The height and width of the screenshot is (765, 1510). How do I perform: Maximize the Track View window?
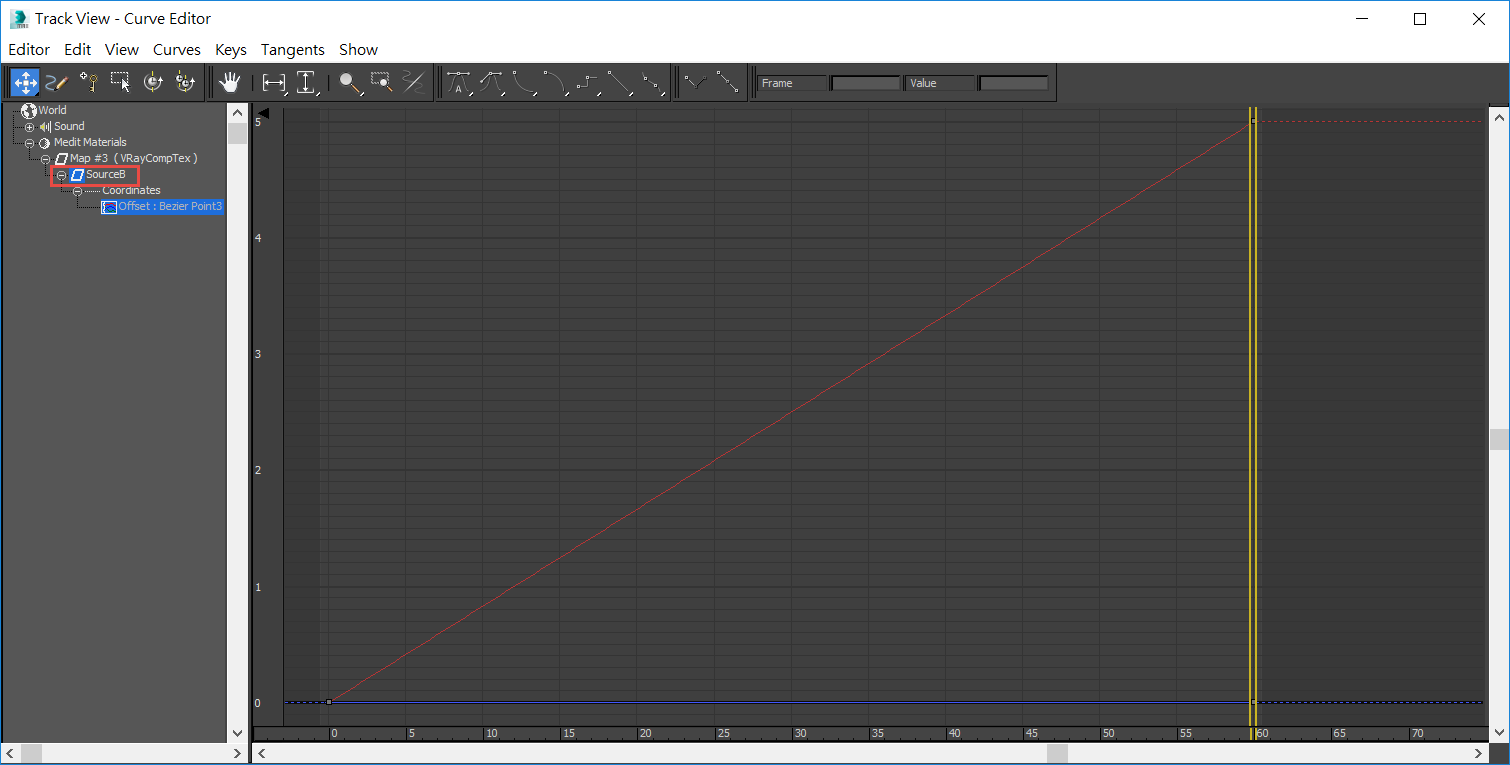[x=1420, y=19]
